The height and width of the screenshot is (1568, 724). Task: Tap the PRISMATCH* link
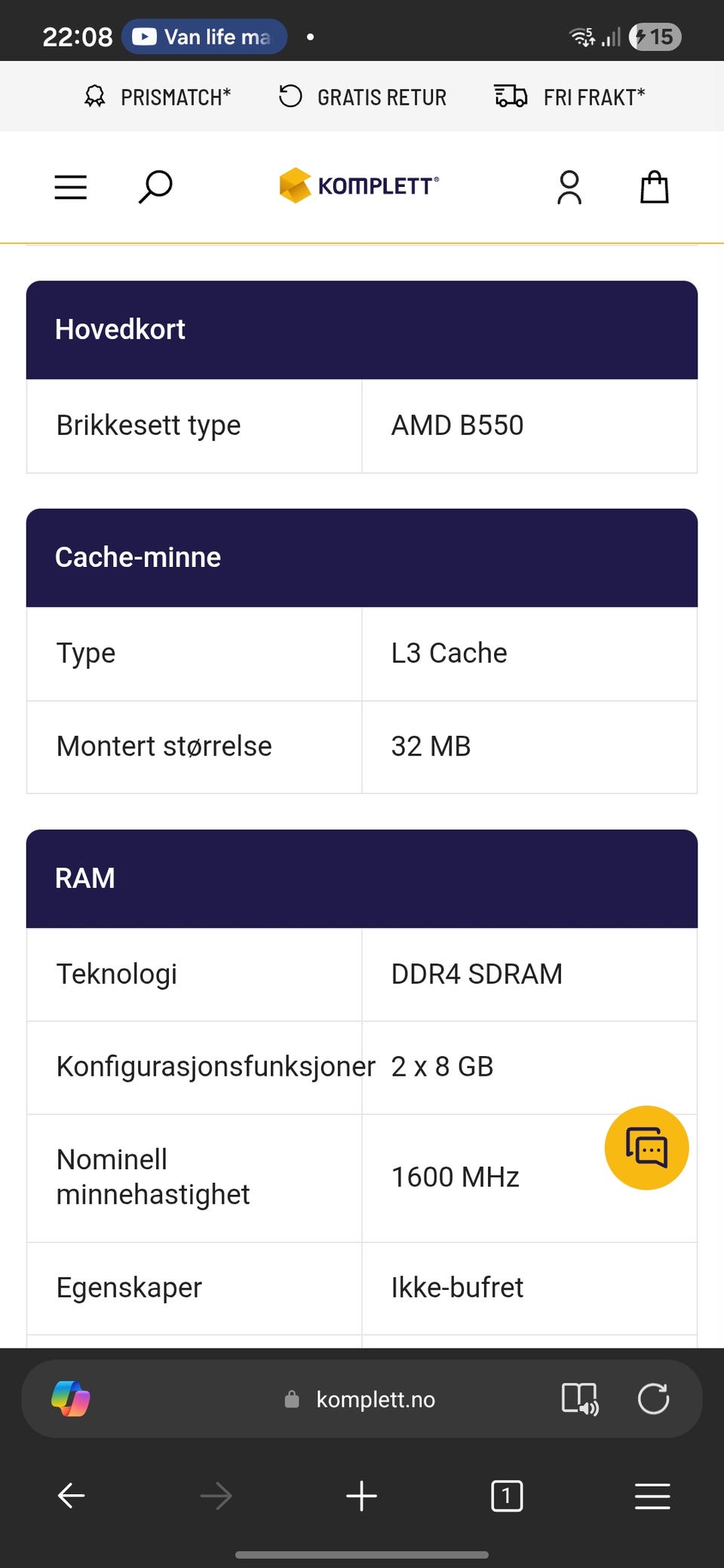pyautogui.click(x=158, y=97)
